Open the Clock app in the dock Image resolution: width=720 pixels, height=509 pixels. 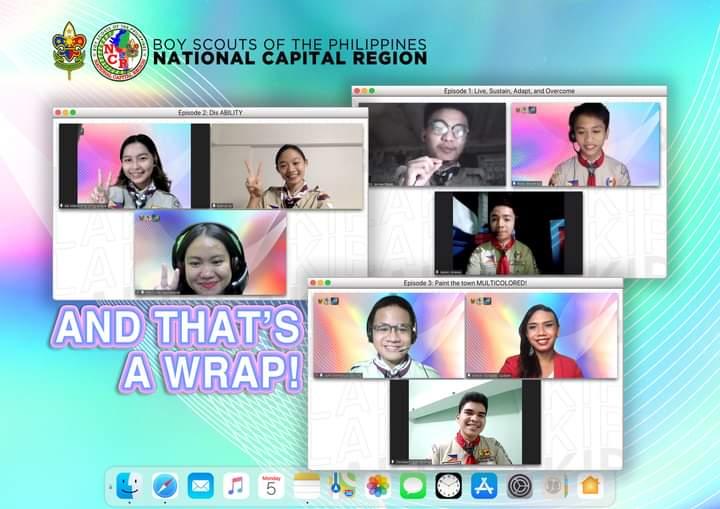(448, 486)
